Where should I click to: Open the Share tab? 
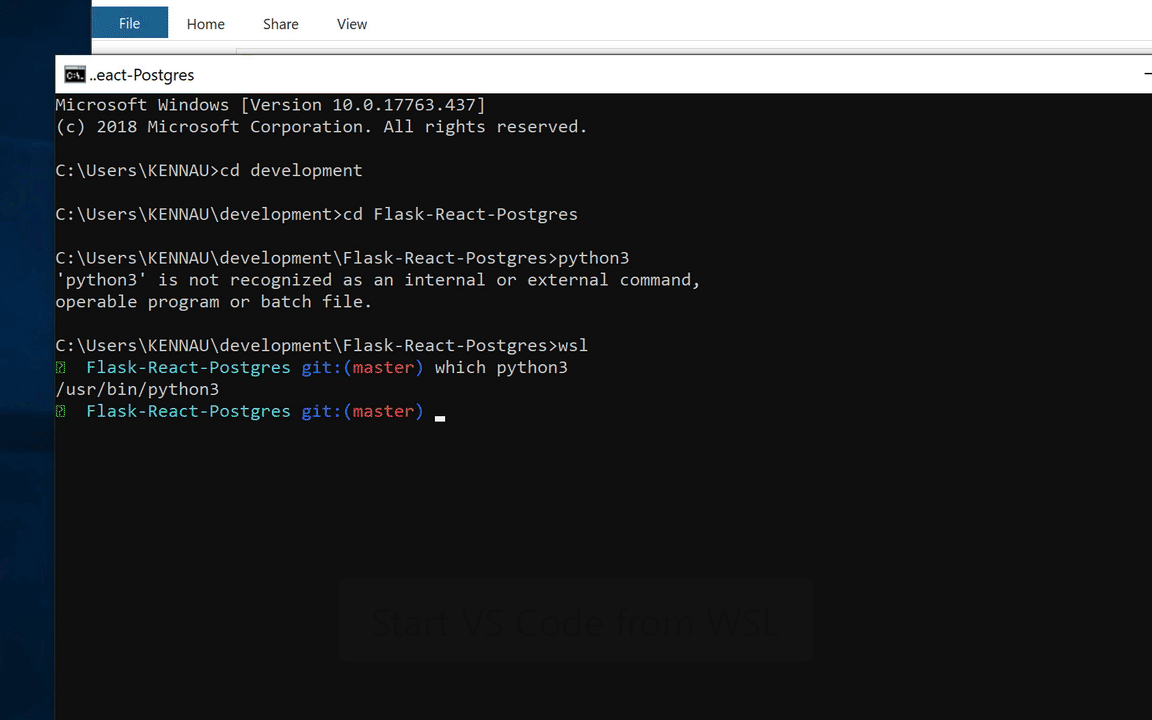pos(280,23)
